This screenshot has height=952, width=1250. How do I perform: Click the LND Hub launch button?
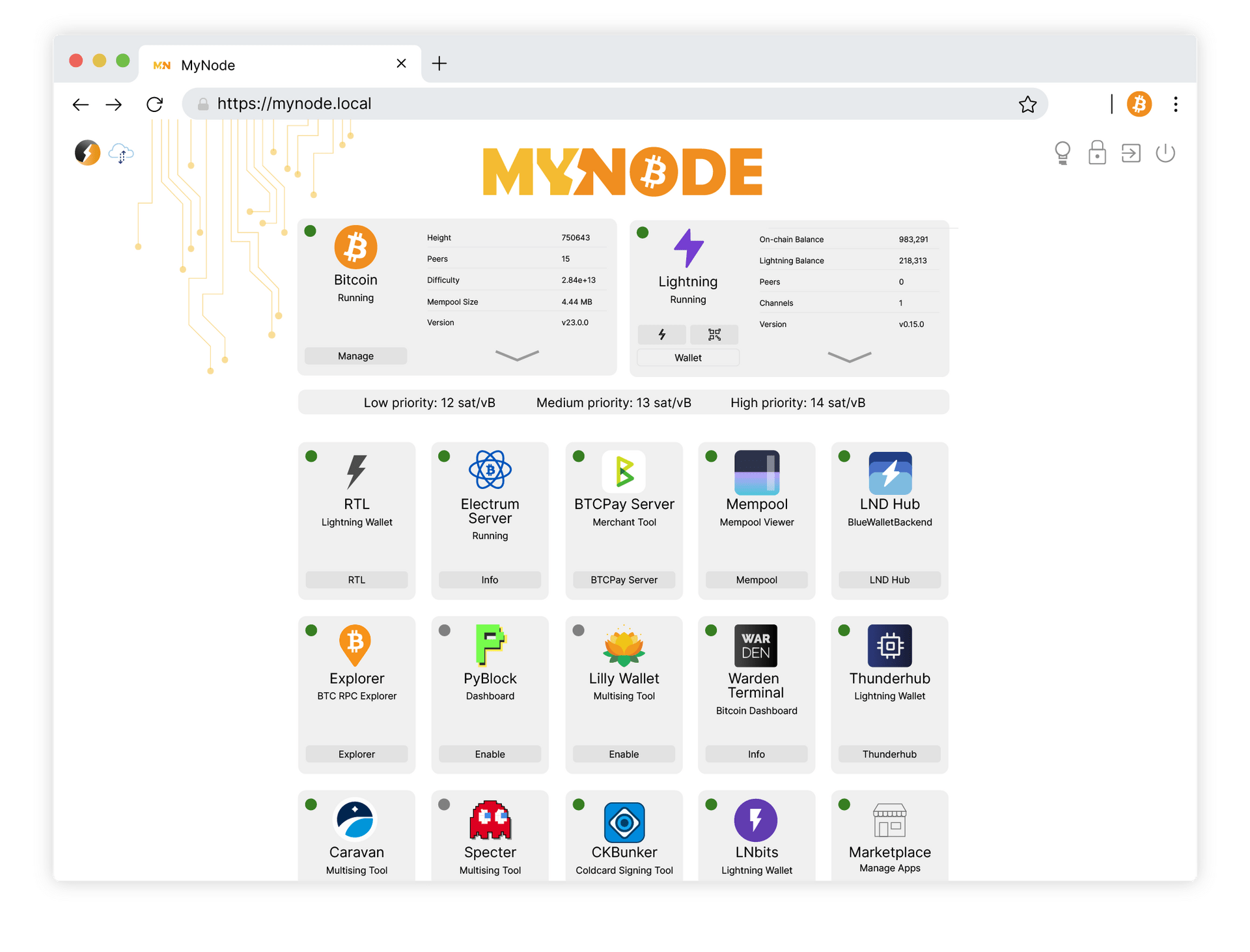[890, 580]
